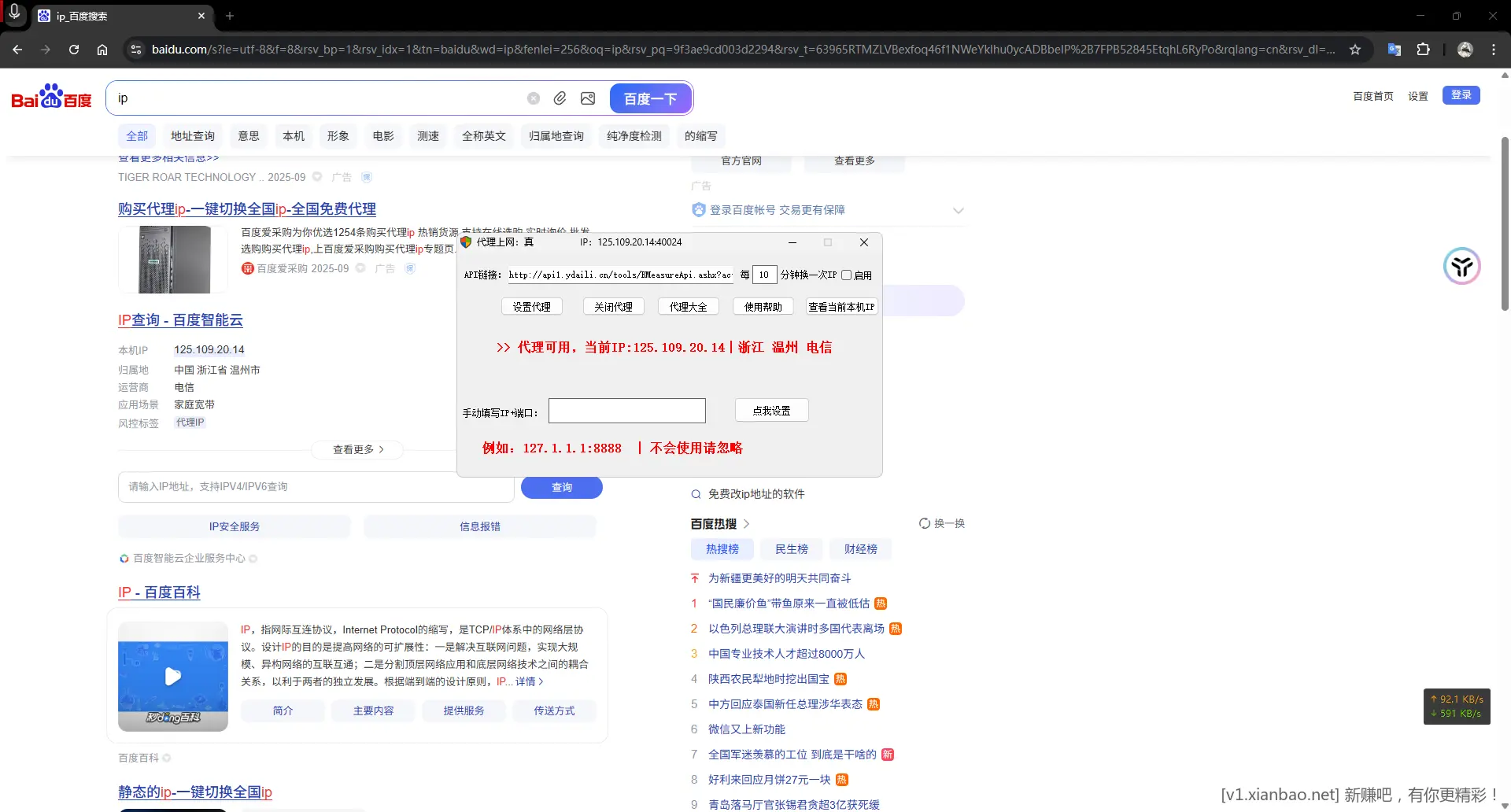Open 百度首页 link
The image size is (1511, 812).
point(1373,96)
